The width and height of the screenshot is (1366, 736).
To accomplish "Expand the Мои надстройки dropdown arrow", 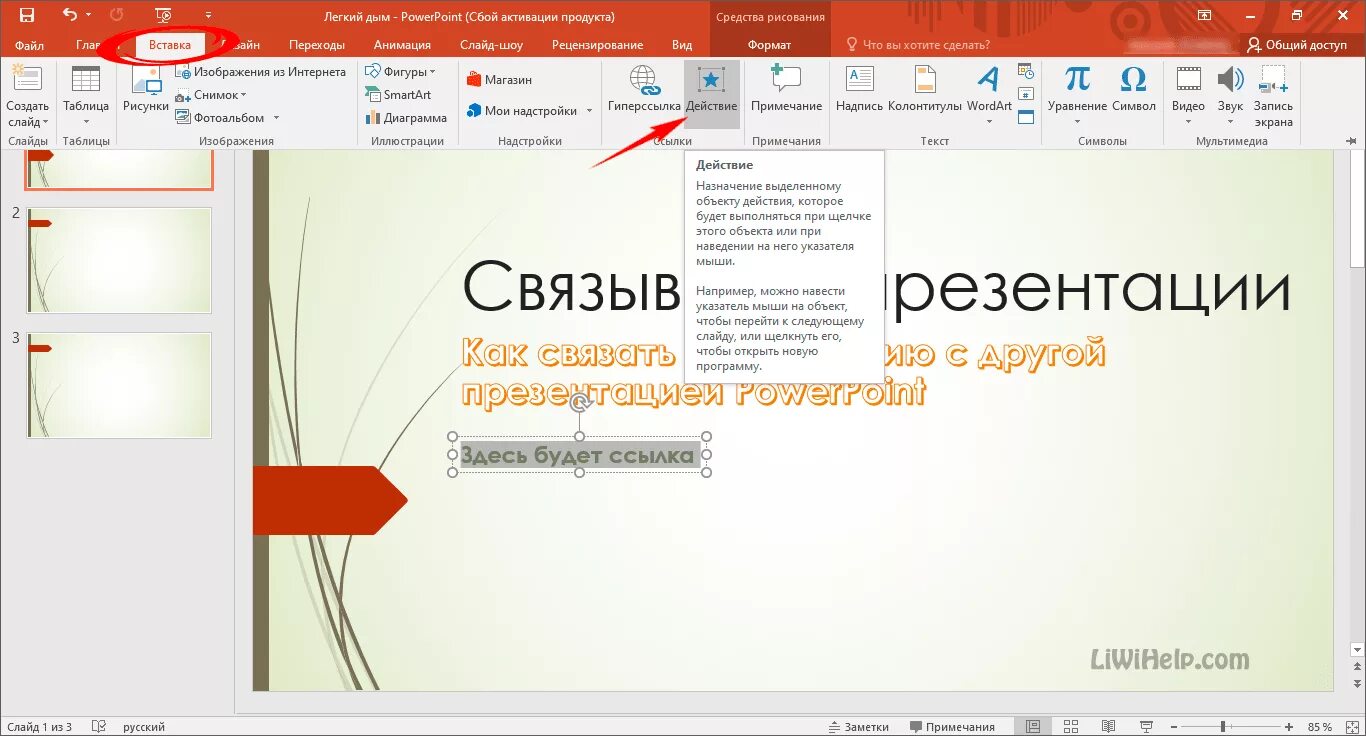I will point(589,111).
